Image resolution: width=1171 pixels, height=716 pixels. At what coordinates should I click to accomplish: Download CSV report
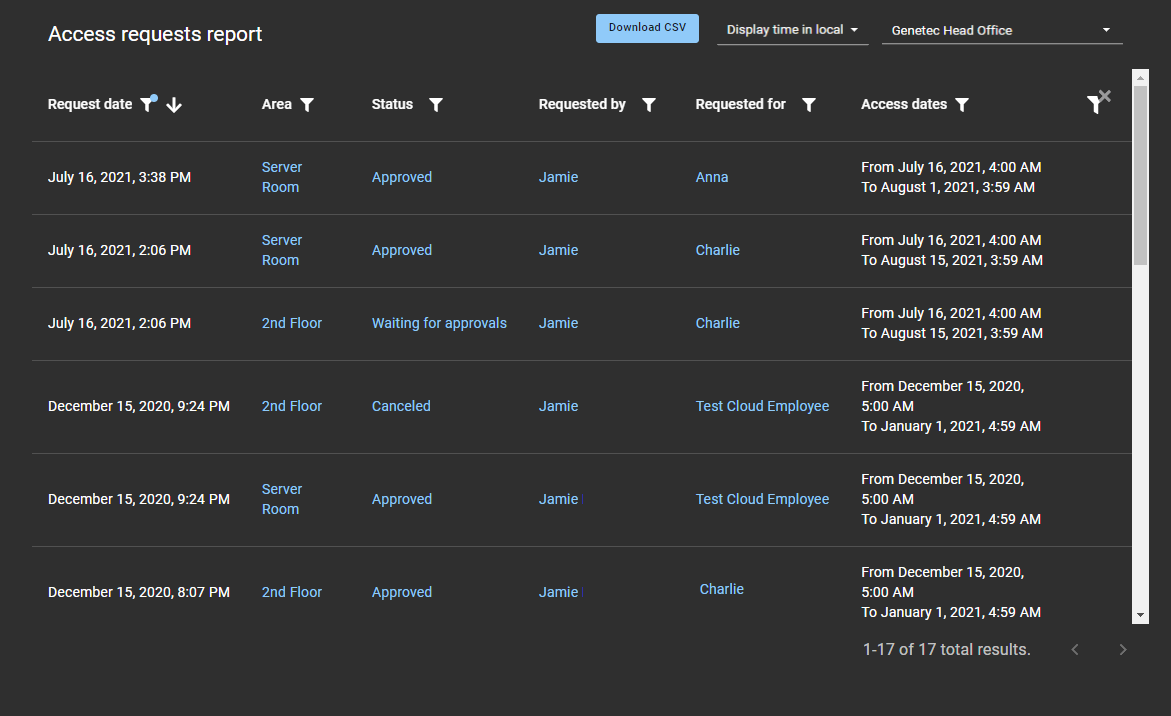(647, 28)
